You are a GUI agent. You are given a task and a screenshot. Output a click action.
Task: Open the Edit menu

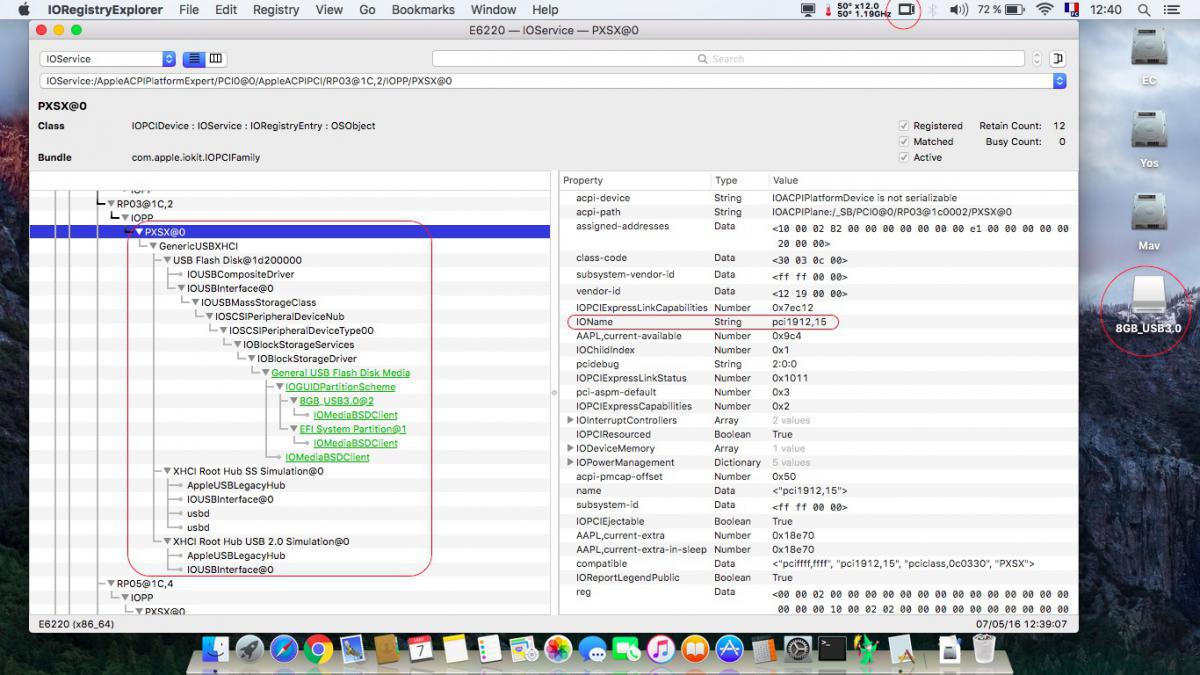coord(226,10)
